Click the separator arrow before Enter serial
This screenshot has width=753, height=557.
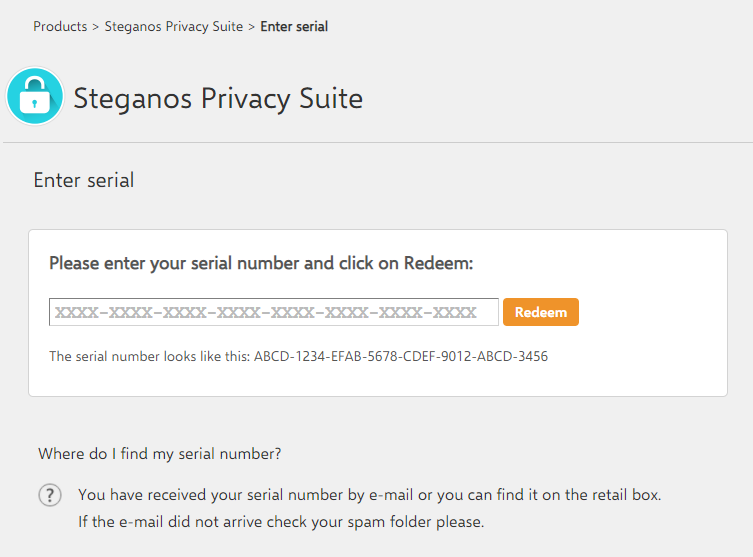[x=252, y=27]
